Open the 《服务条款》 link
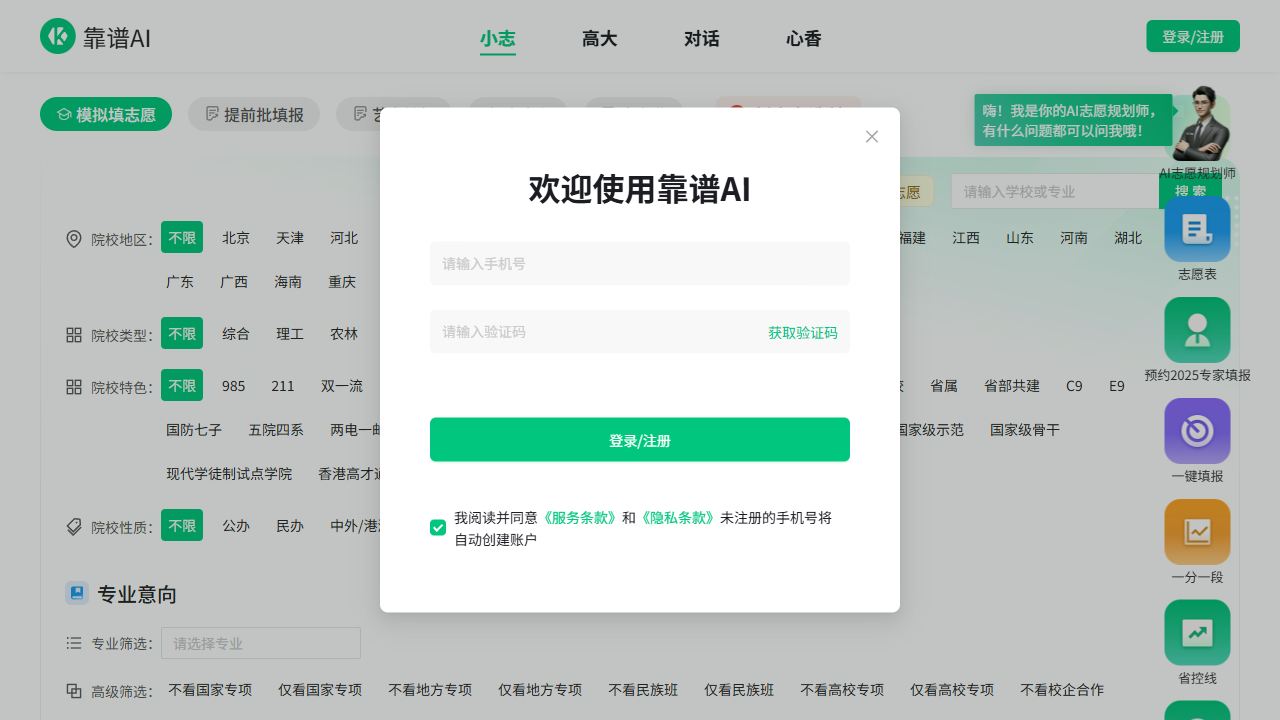 coord(579,518)
